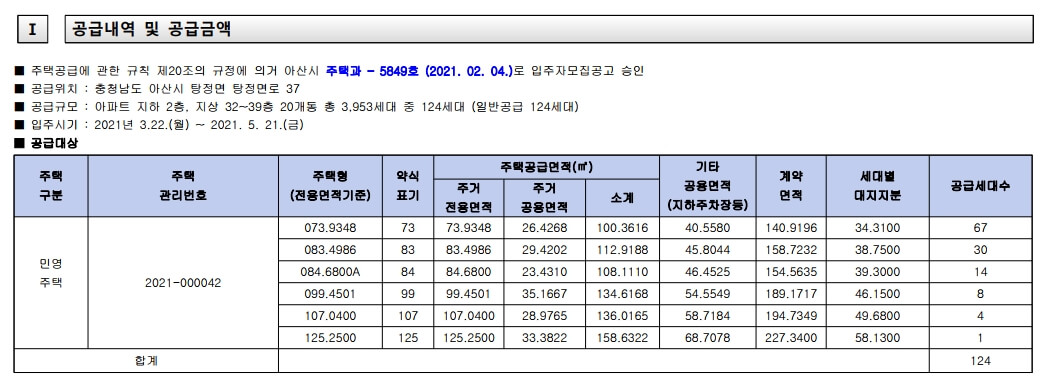Click other common area 68.7078
The image size is (1051, 380).
tap(708, 338)
